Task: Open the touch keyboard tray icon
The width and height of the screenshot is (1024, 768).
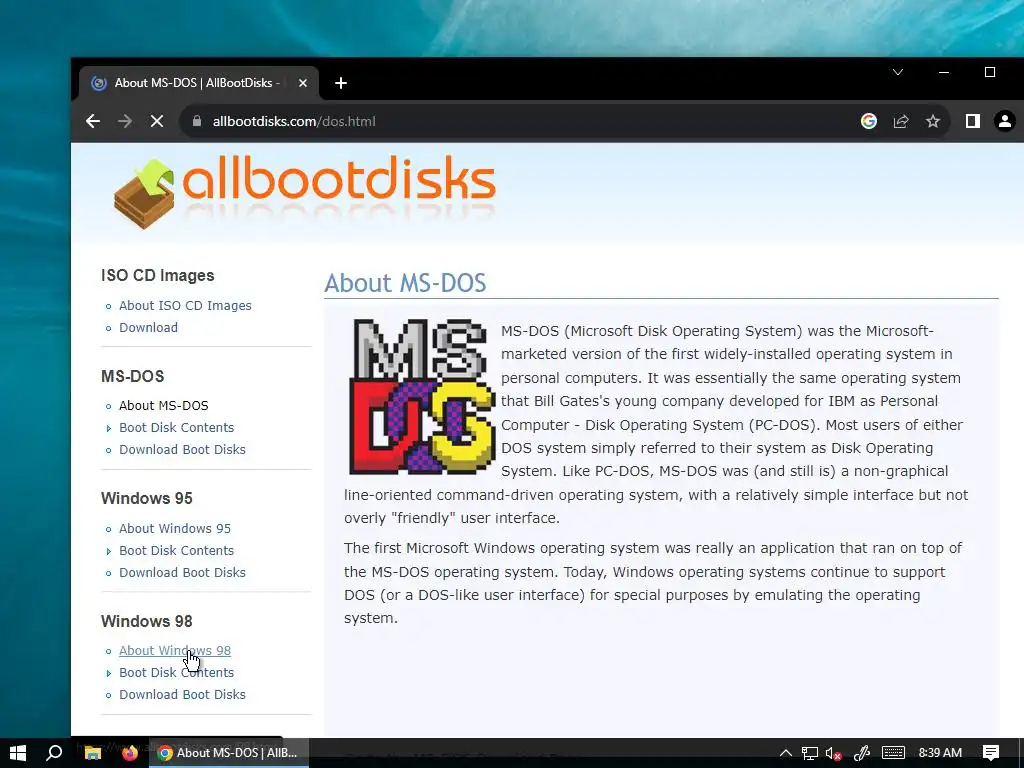Action: click(x=893, y=753)
